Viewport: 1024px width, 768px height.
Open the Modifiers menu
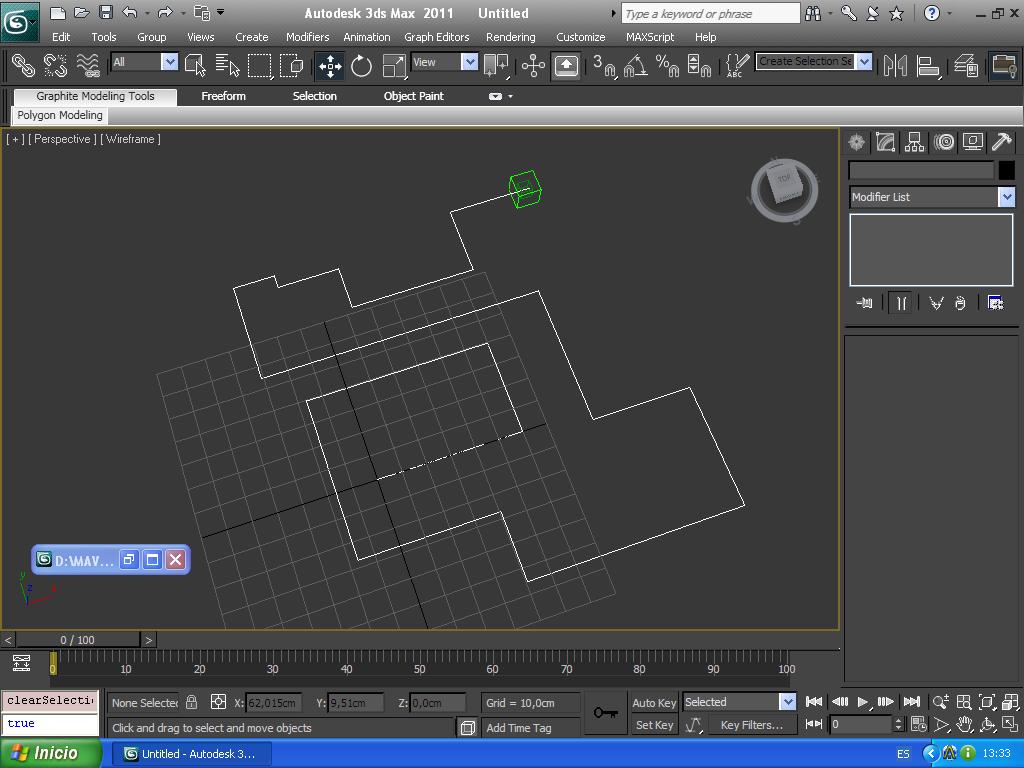point(307,37)
